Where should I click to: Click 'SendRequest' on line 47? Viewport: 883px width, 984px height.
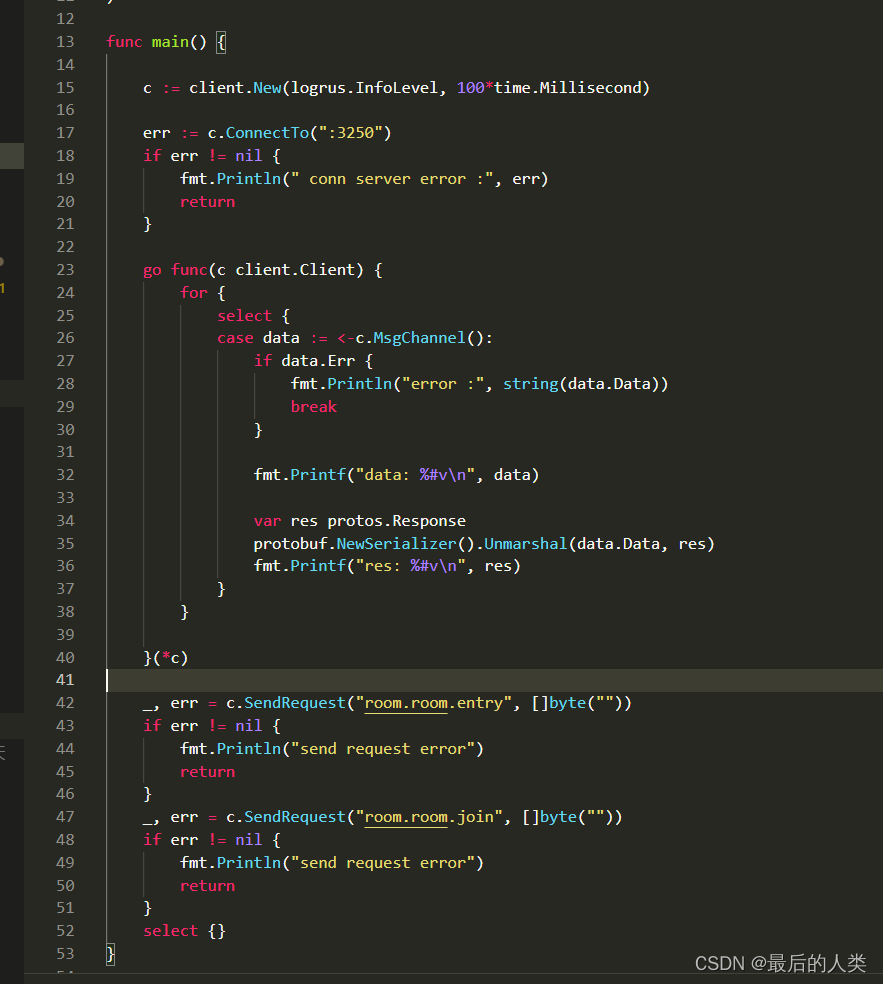pyautogui.click(x=295, y=817)
